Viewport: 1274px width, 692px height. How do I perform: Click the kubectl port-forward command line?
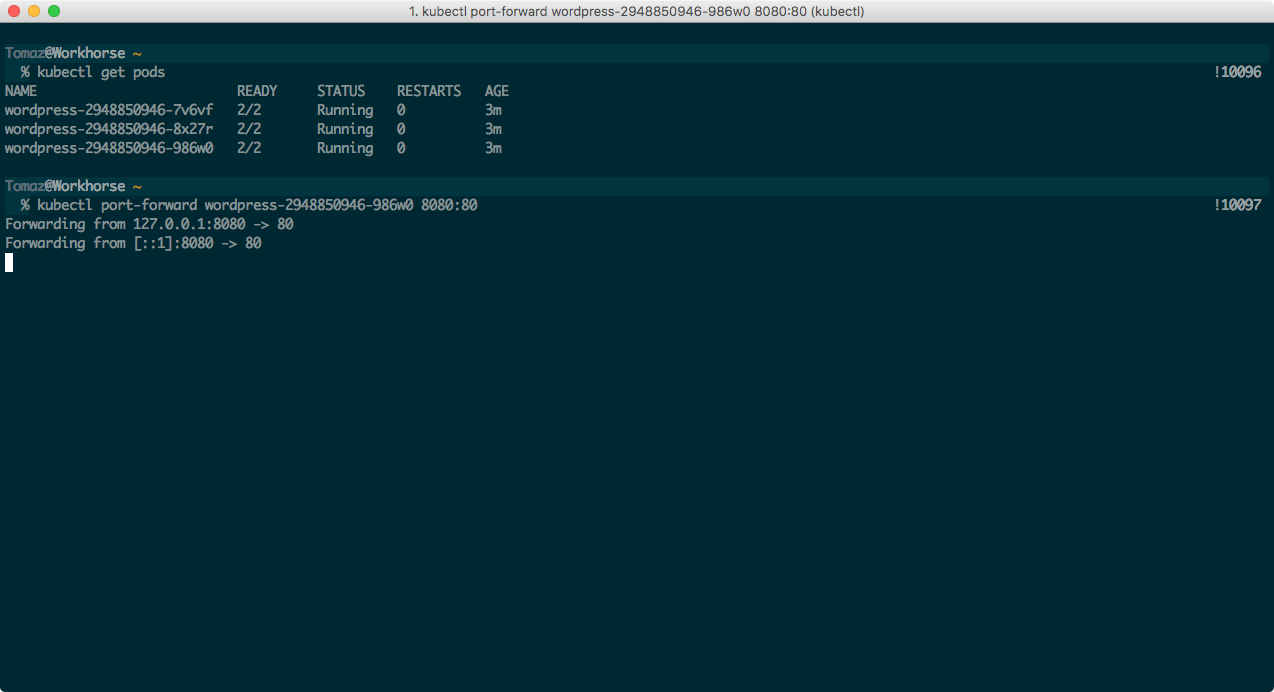(x=257, y=205)
